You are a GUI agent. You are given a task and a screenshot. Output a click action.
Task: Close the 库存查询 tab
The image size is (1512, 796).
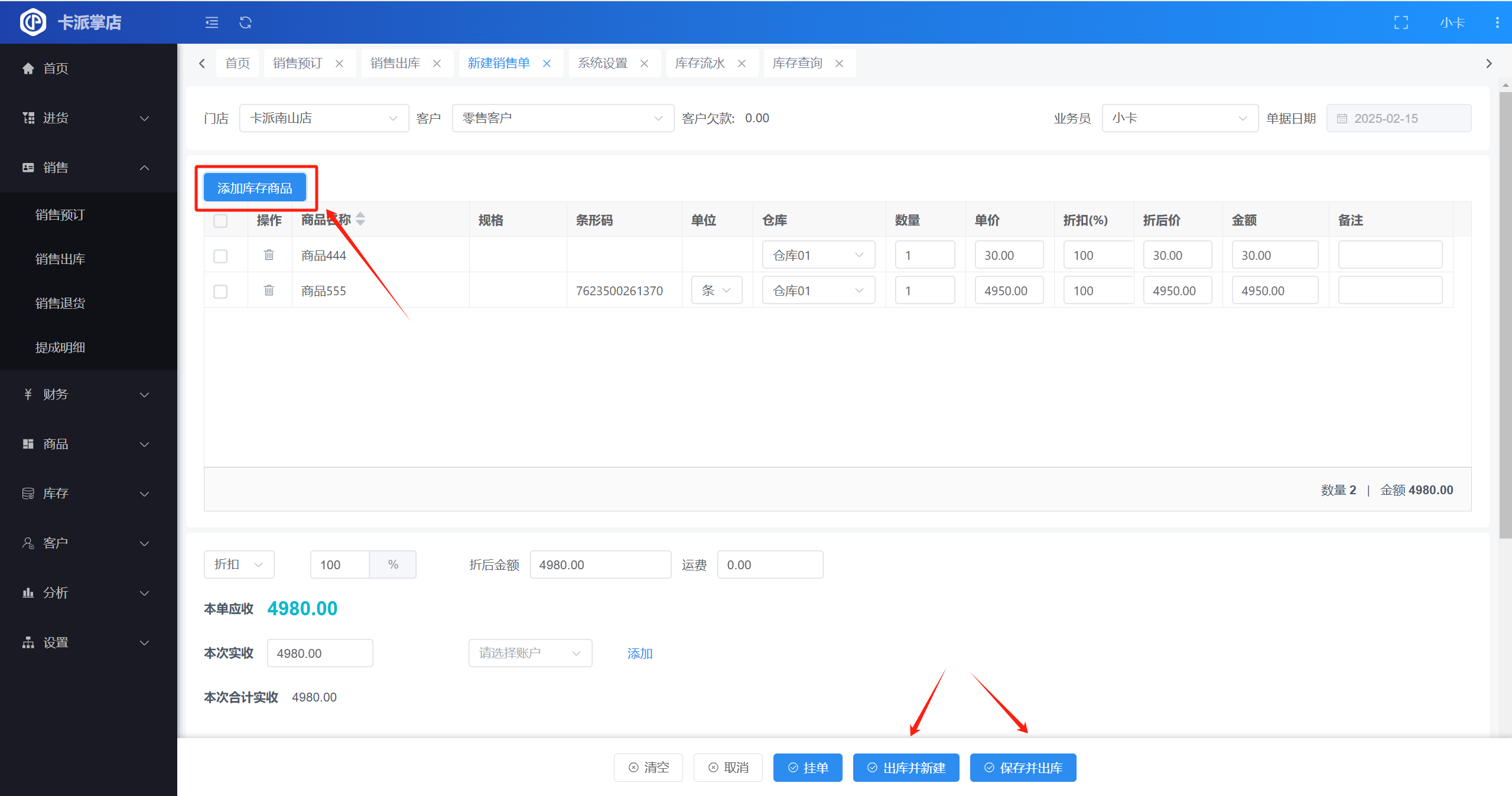[x=839, y=63]
